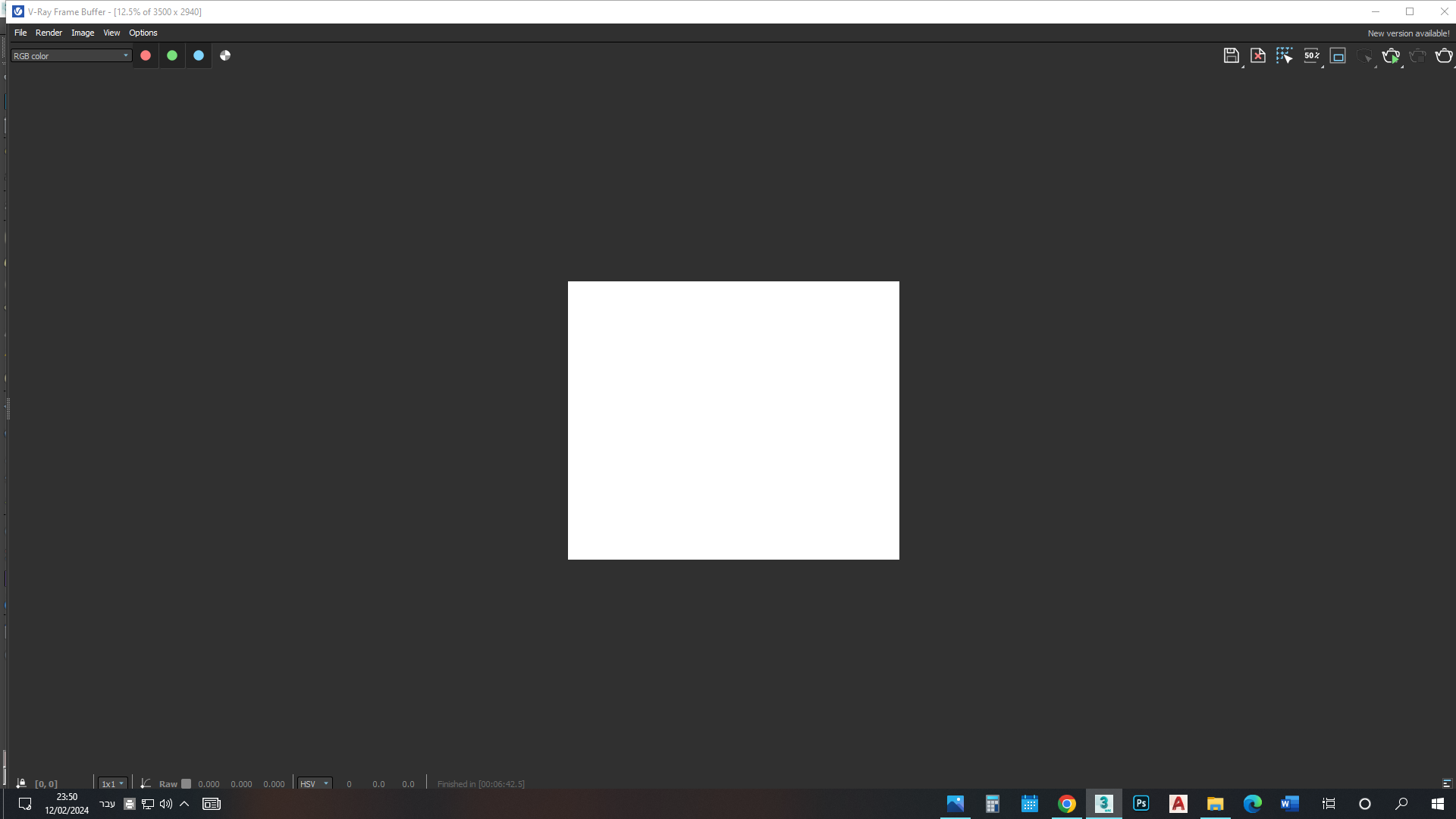
Task: Click the Finished in time status text
Action: [x=481, y=783]
